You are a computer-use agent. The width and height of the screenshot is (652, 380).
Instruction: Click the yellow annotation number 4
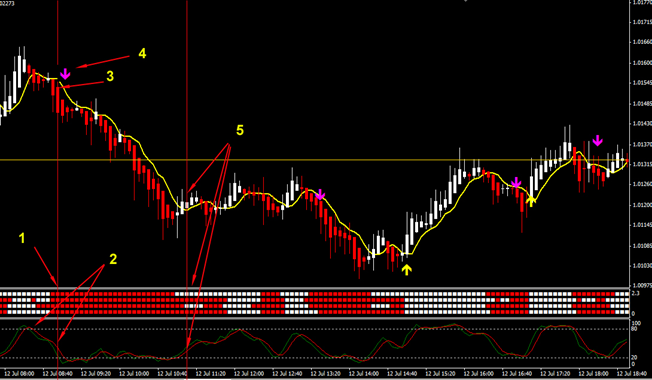pos(142,54)
